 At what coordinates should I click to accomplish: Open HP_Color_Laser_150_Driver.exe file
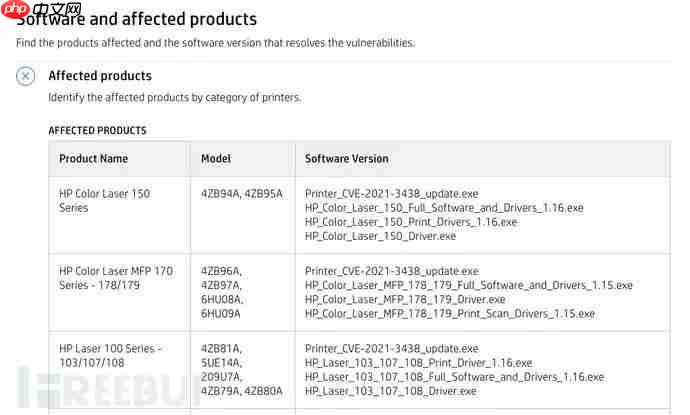coord(380,236)
